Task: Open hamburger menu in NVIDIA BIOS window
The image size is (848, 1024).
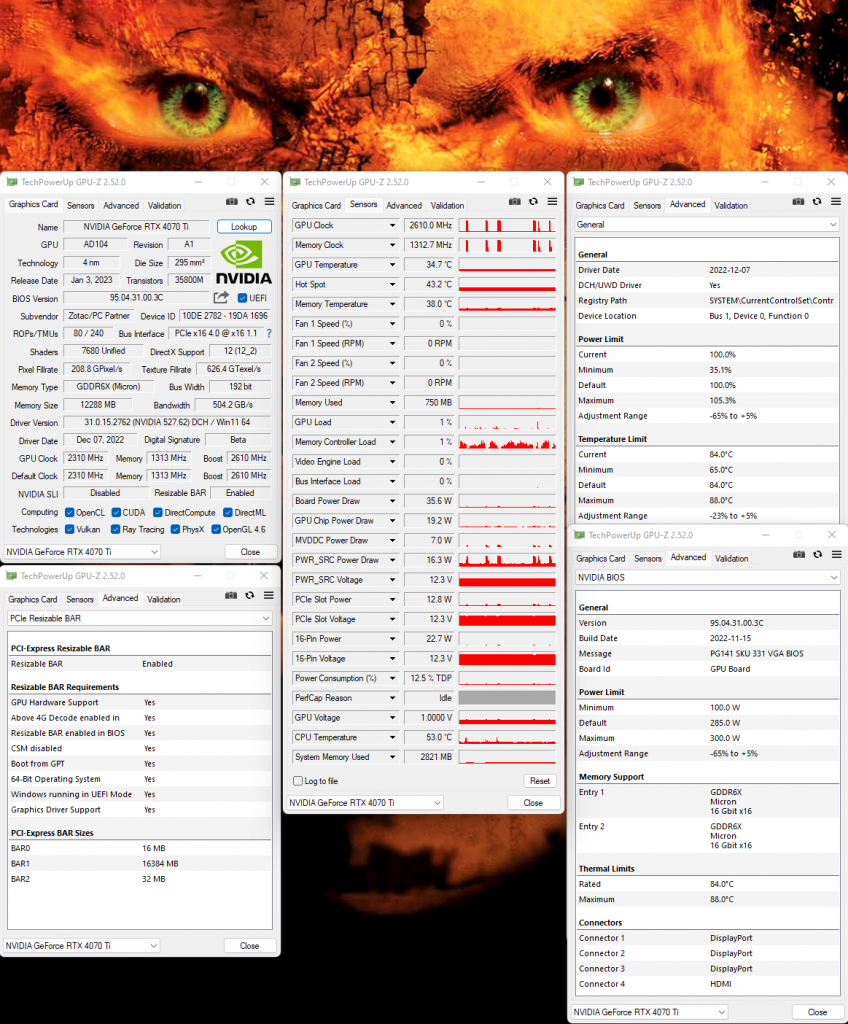Action: pos(836,554)
